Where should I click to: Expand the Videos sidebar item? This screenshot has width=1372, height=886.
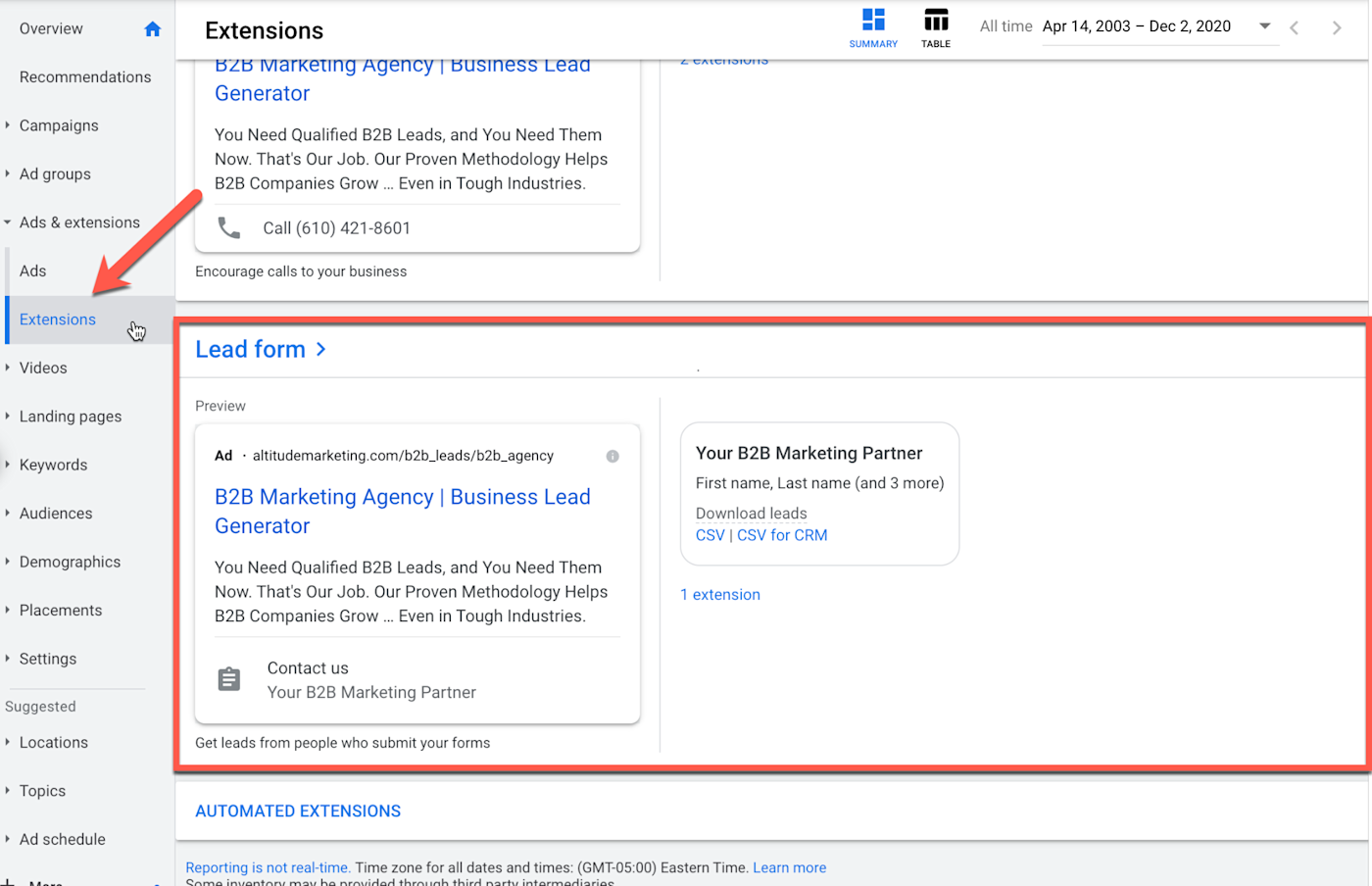point(8,368)
